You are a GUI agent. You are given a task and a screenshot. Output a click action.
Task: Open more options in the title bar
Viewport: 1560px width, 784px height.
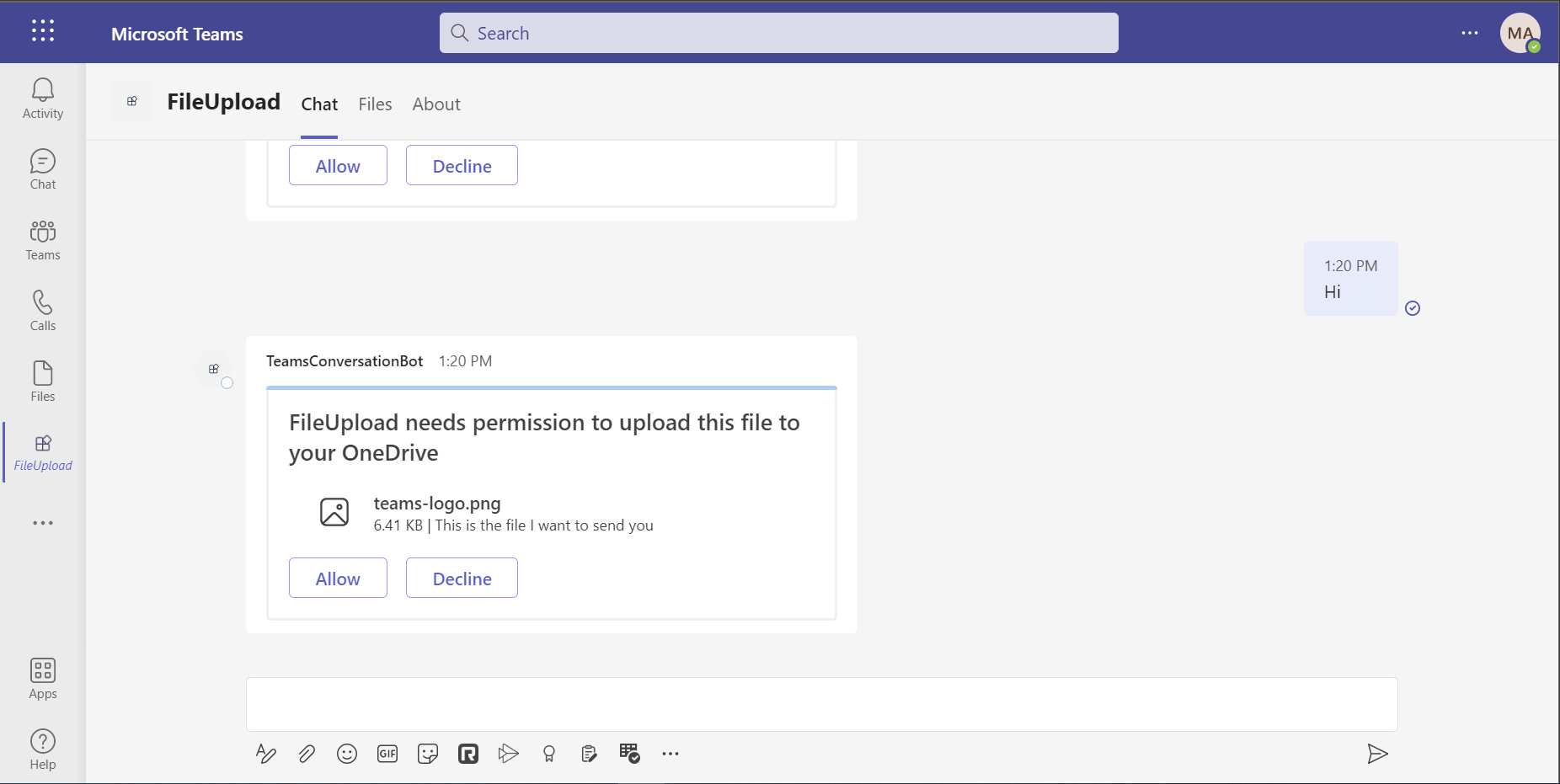1470,33
